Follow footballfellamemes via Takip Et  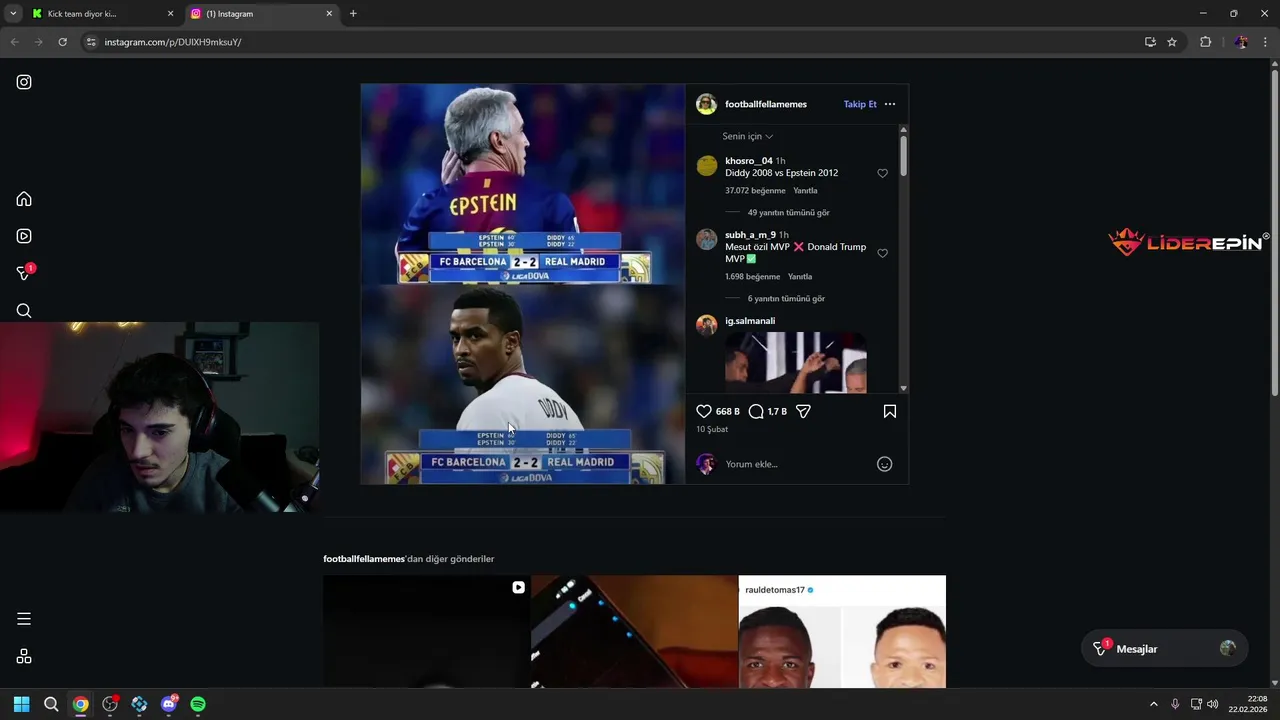(x=860, y=104)
